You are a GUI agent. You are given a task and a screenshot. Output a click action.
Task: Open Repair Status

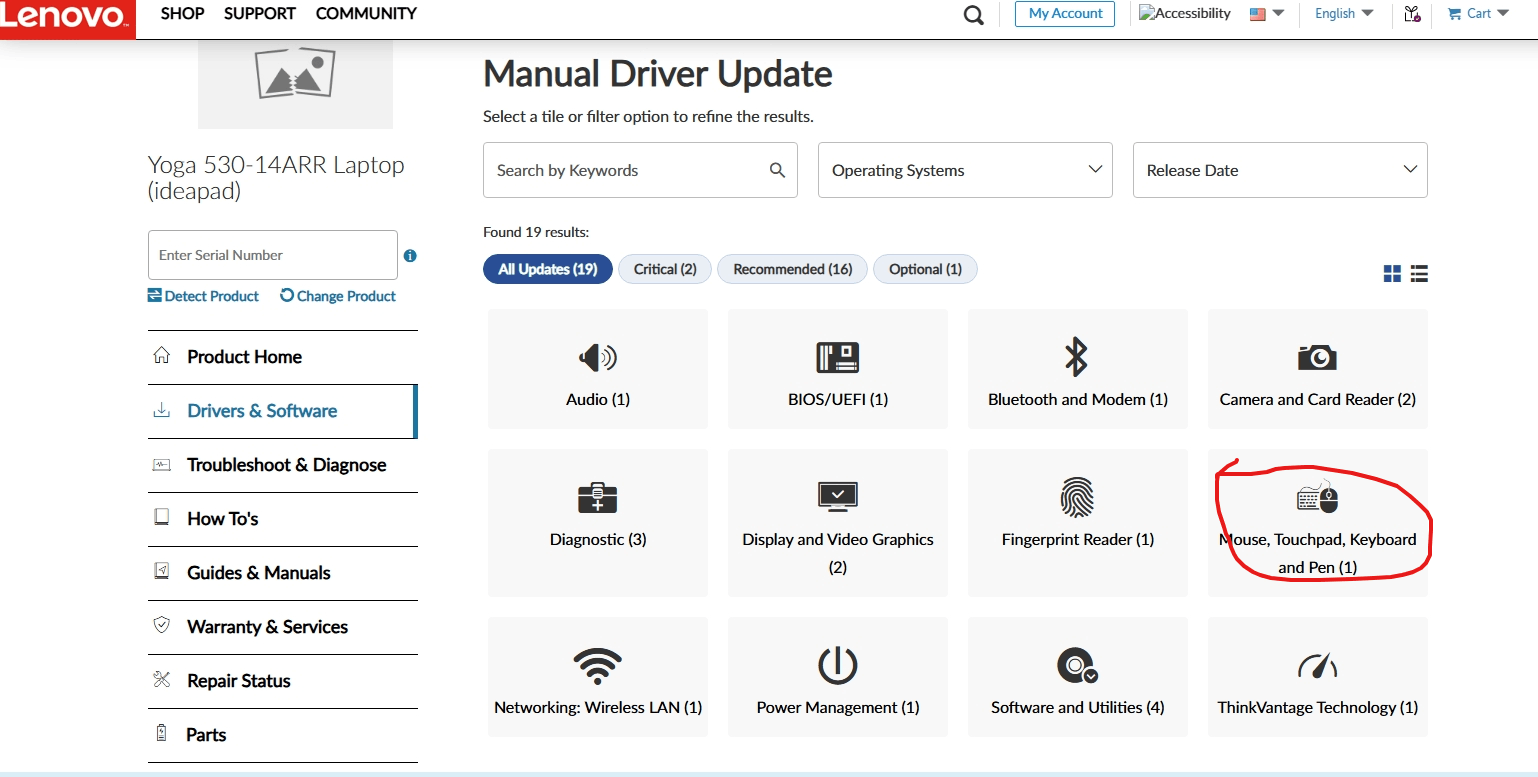pyautogui.click(x=283, y=681)
